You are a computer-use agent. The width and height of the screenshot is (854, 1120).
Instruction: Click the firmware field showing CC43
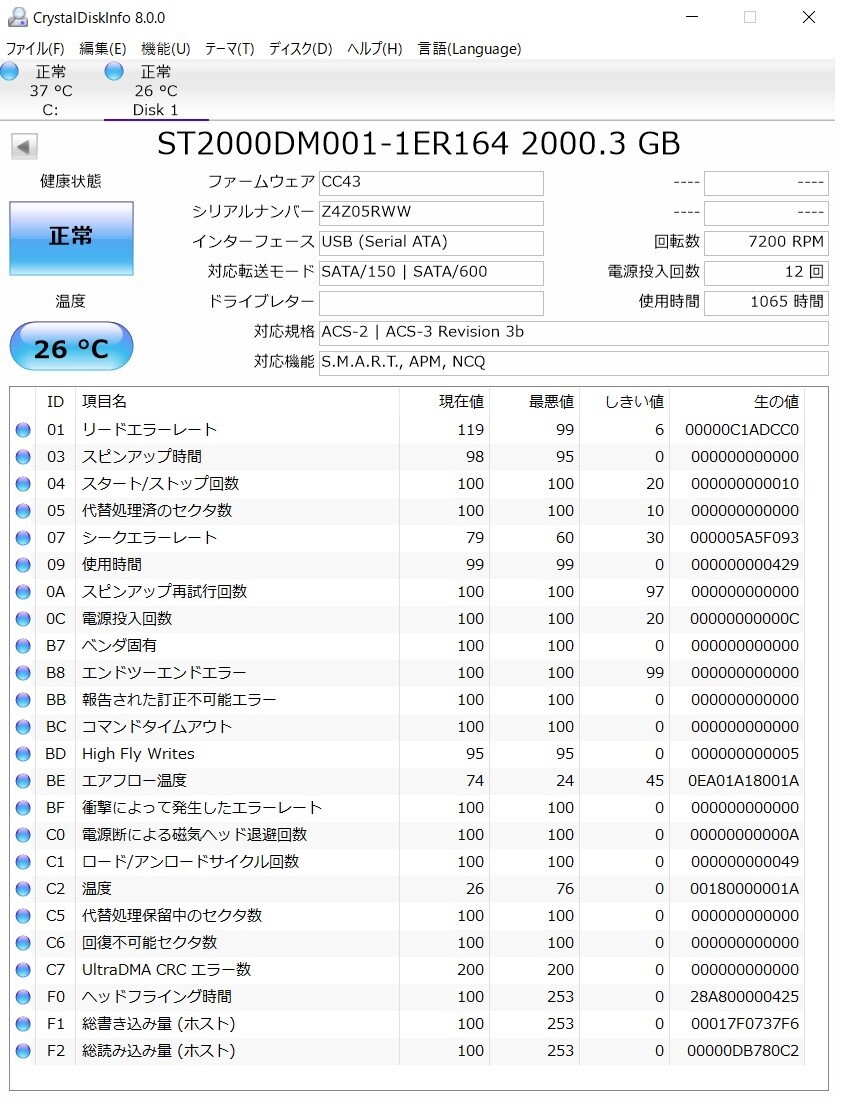431,183
